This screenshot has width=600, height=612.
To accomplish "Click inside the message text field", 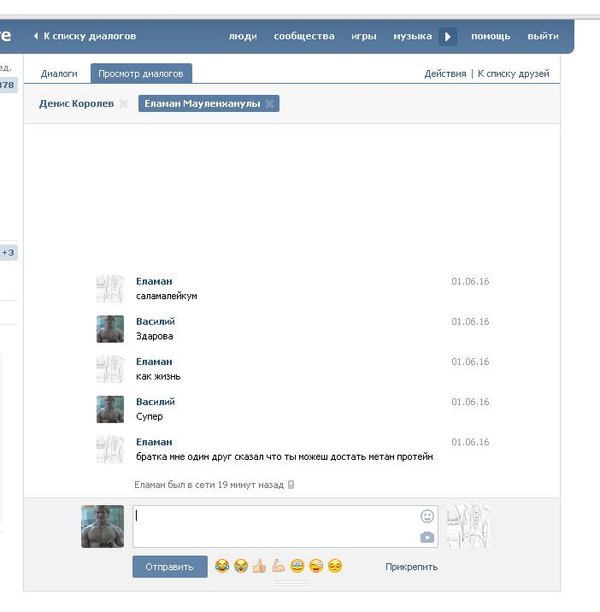I will (x=275, y=526).
